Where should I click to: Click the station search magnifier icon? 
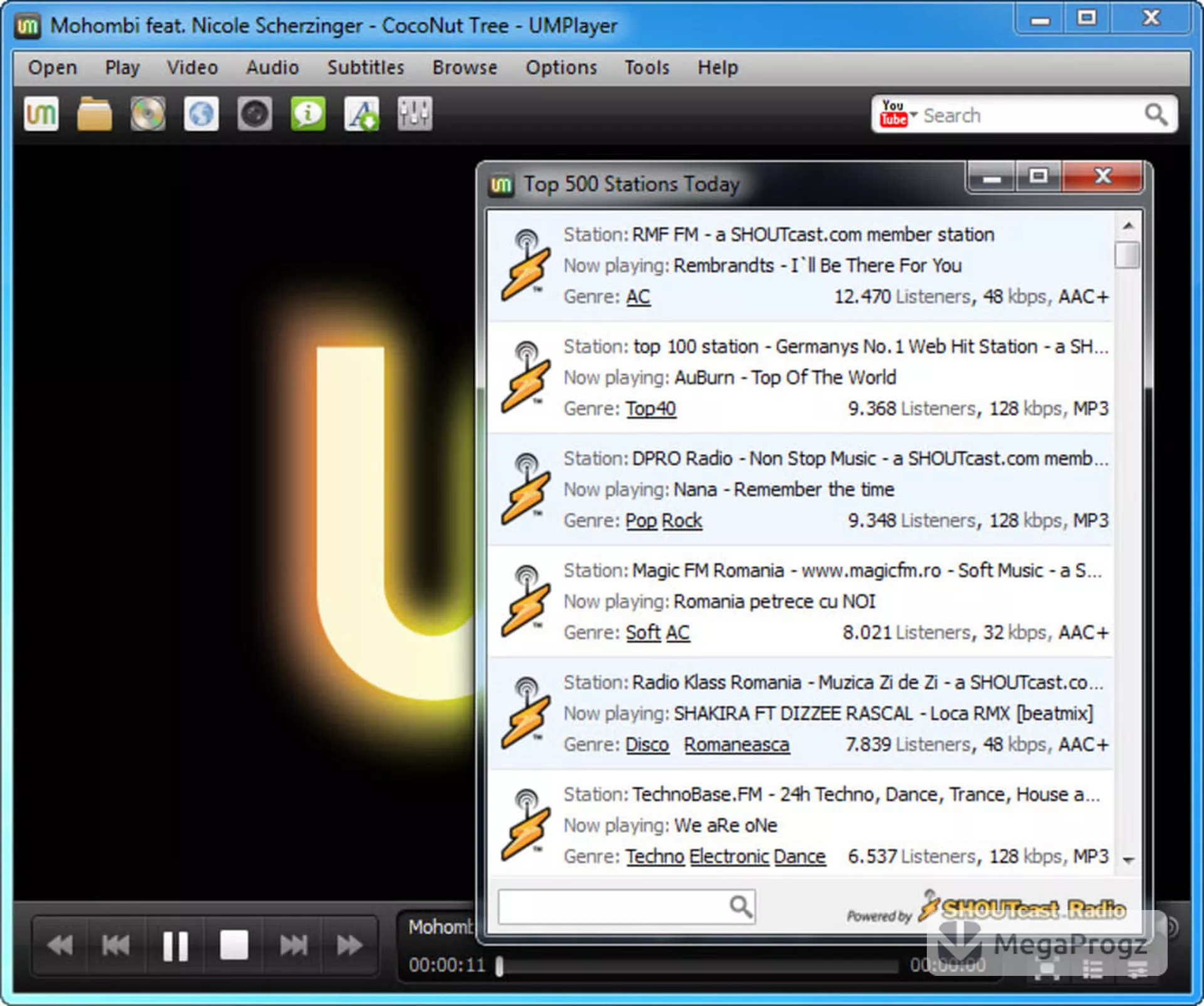click(x=741, y=906)
